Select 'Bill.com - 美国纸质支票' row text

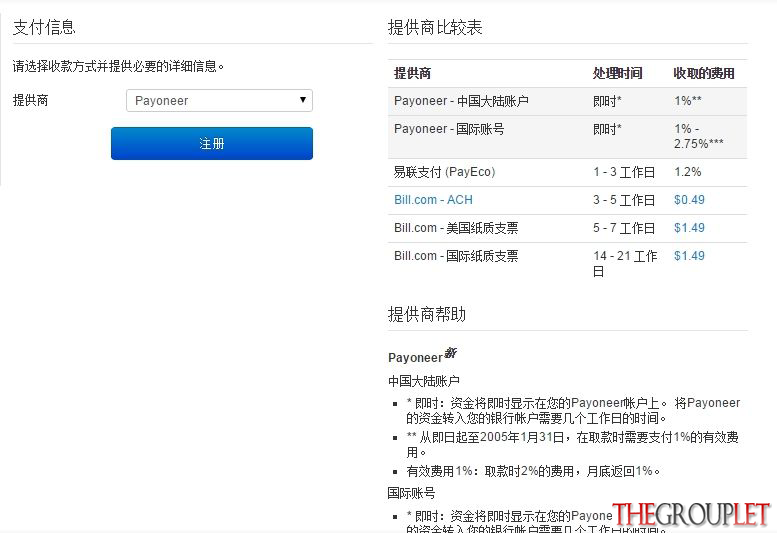[456, 228]
